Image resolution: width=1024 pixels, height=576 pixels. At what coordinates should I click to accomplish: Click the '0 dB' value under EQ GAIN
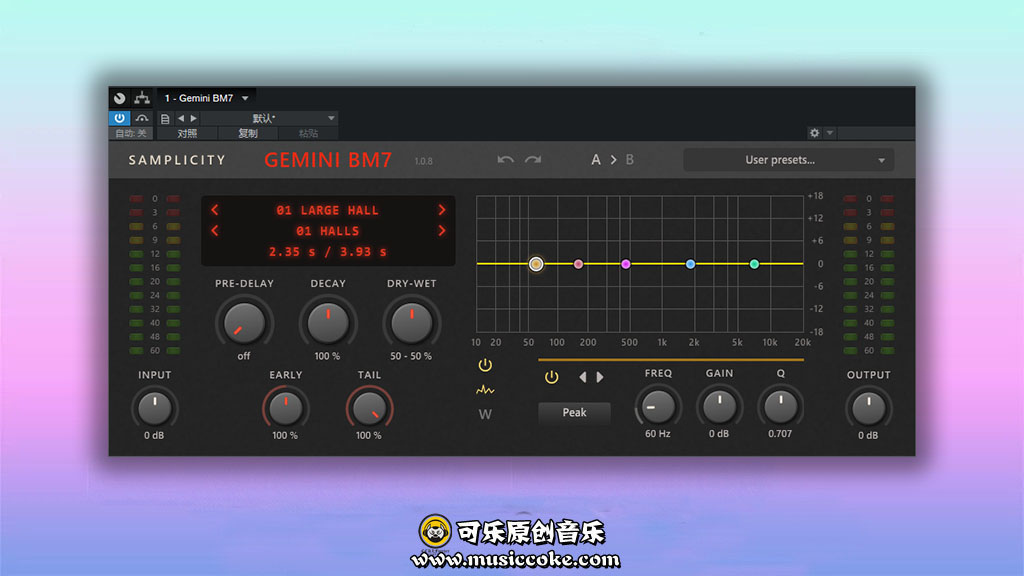point(719,434)
